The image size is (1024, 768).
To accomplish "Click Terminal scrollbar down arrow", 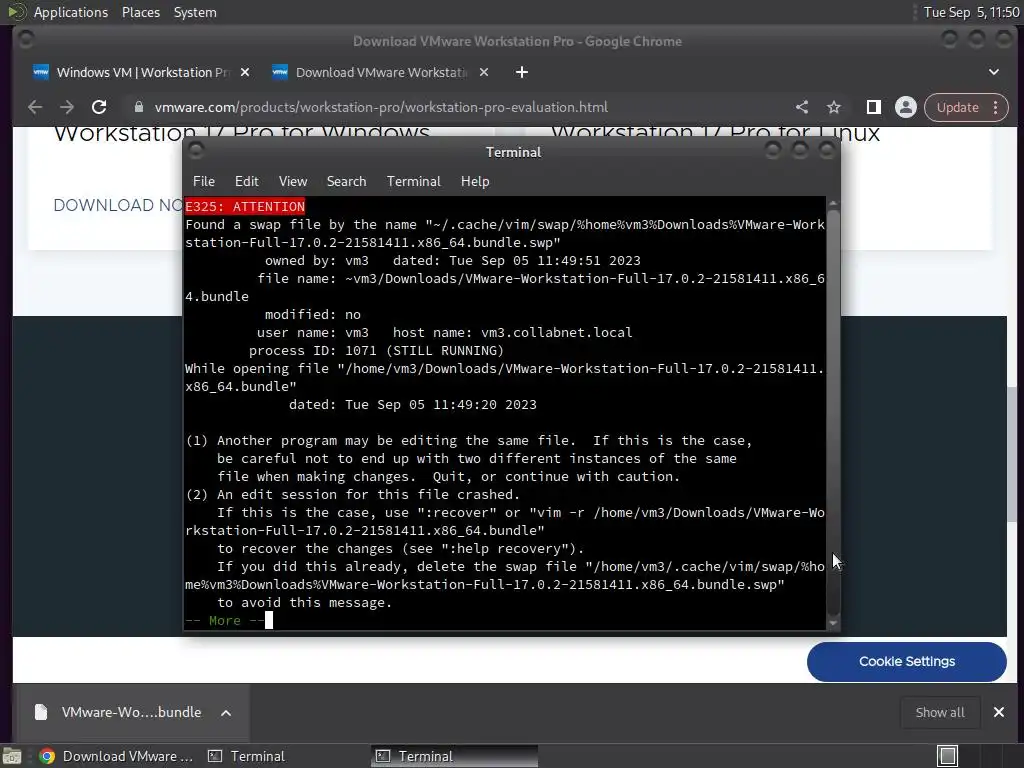I will click(833, 623).
